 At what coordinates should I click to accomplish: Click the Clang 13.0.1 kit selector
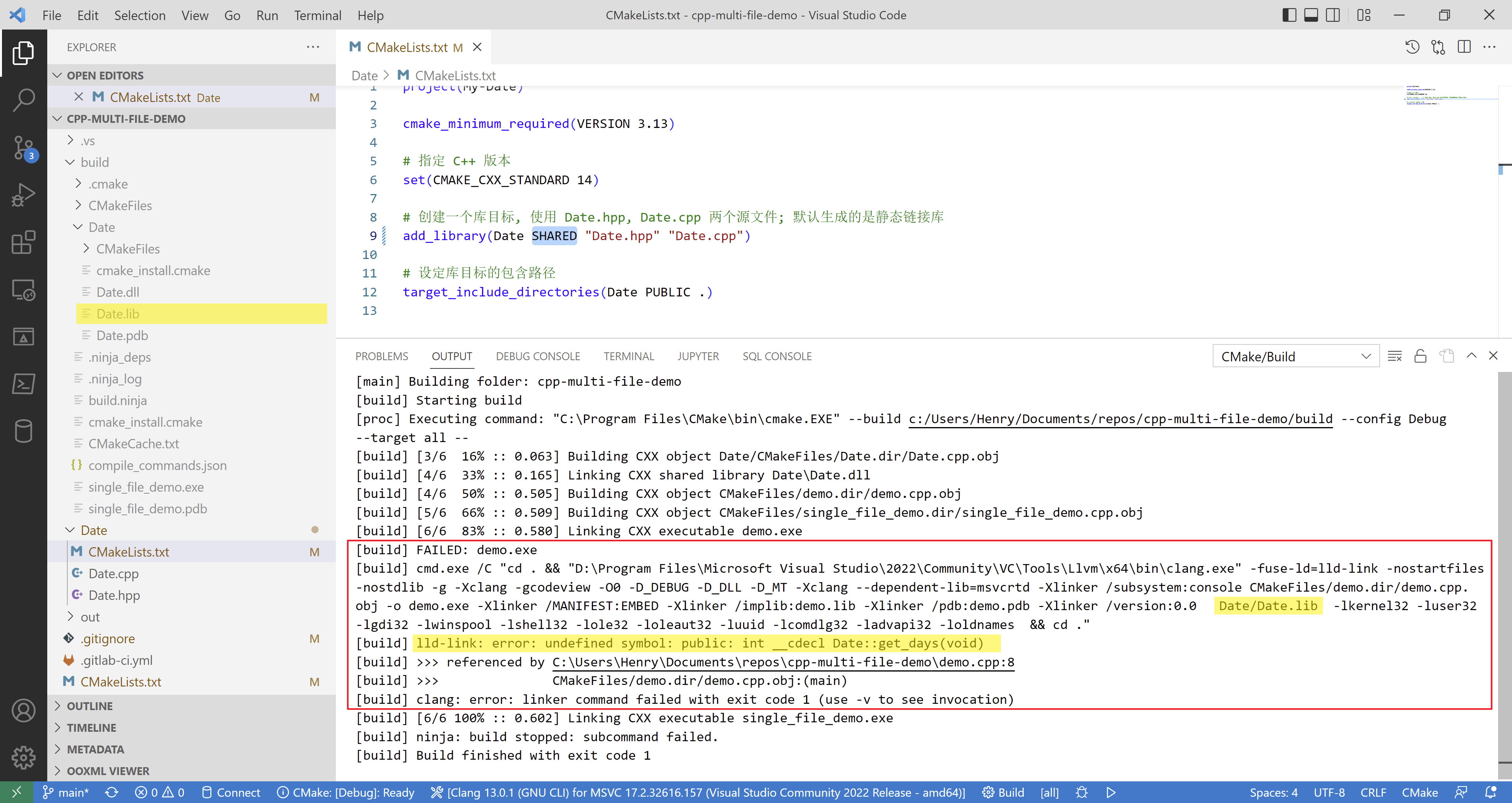point(698,792)
